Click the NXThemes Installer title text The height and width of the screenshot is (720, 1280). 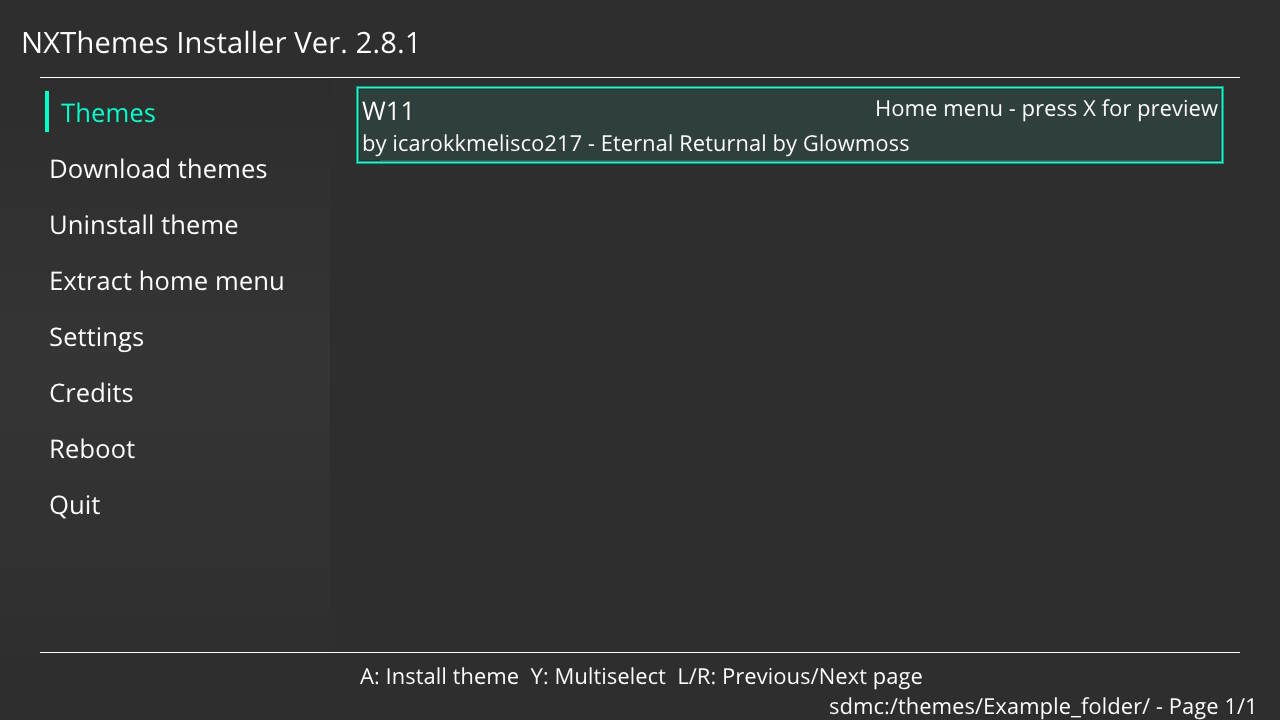pos(153,43)
